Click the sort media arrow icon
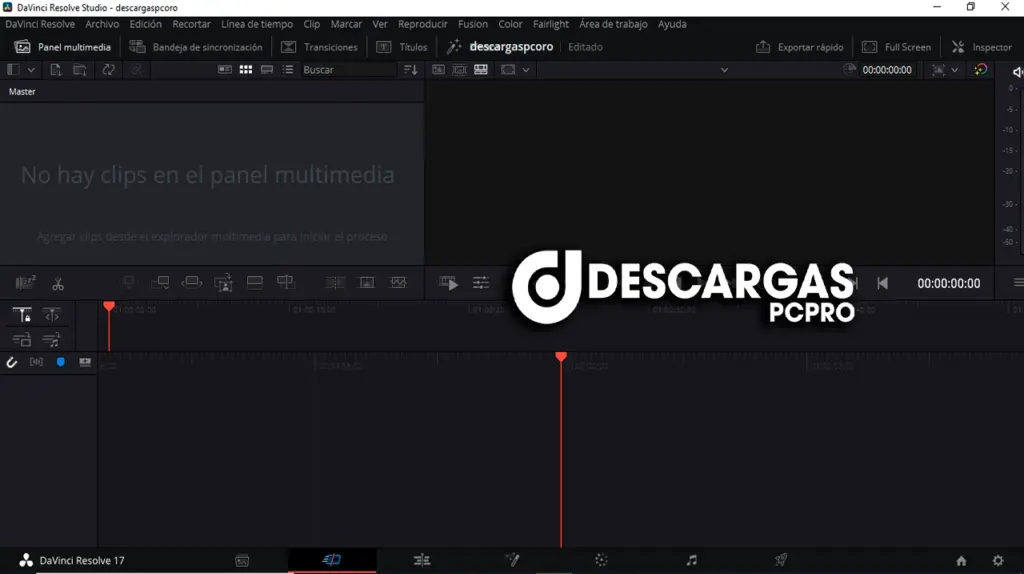The height and width of the screenshot is (574, 1024). tap(410, 70)
